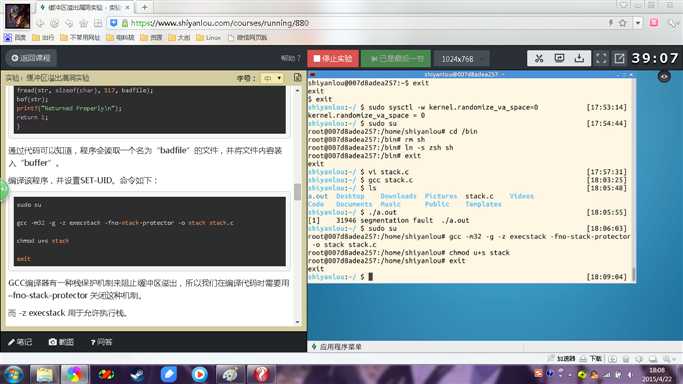This screenshot has height=384, width=683.
Task: Click the bookmark star icon in the address bar
Action: [x=623, y=23]
